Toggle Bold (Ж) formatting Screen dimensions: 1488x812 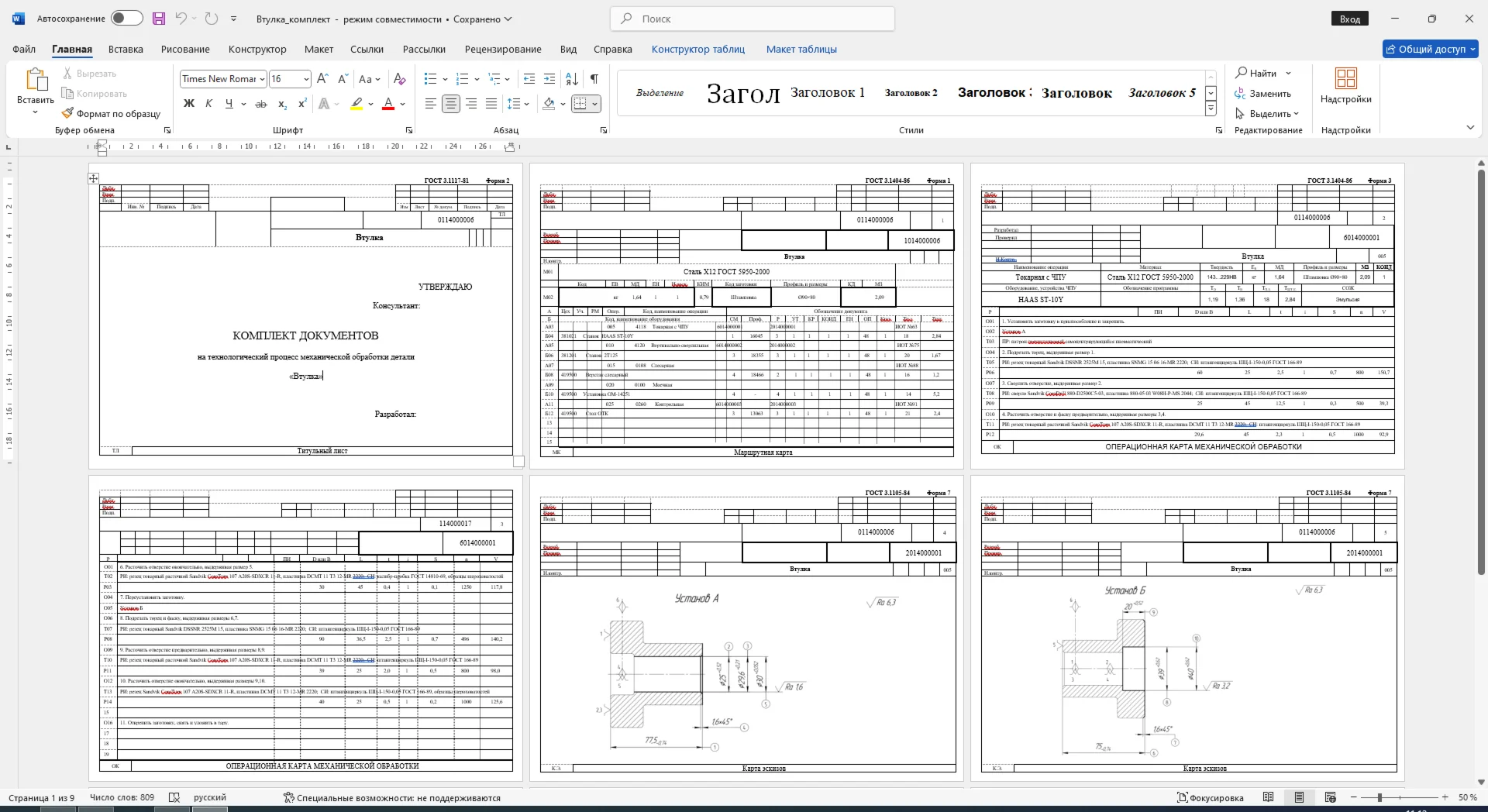point(189,104)
